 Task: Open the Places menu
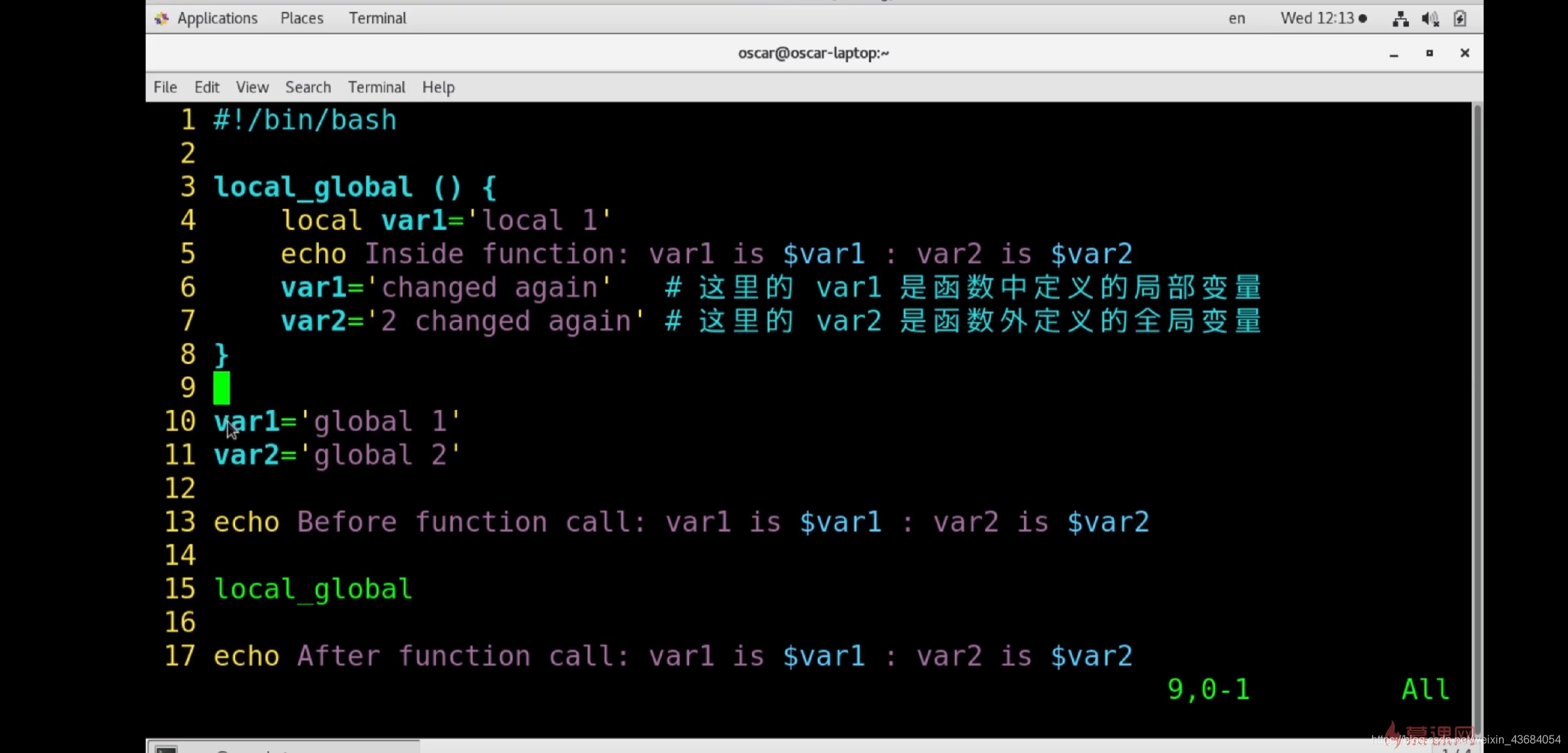pos(301,18)
